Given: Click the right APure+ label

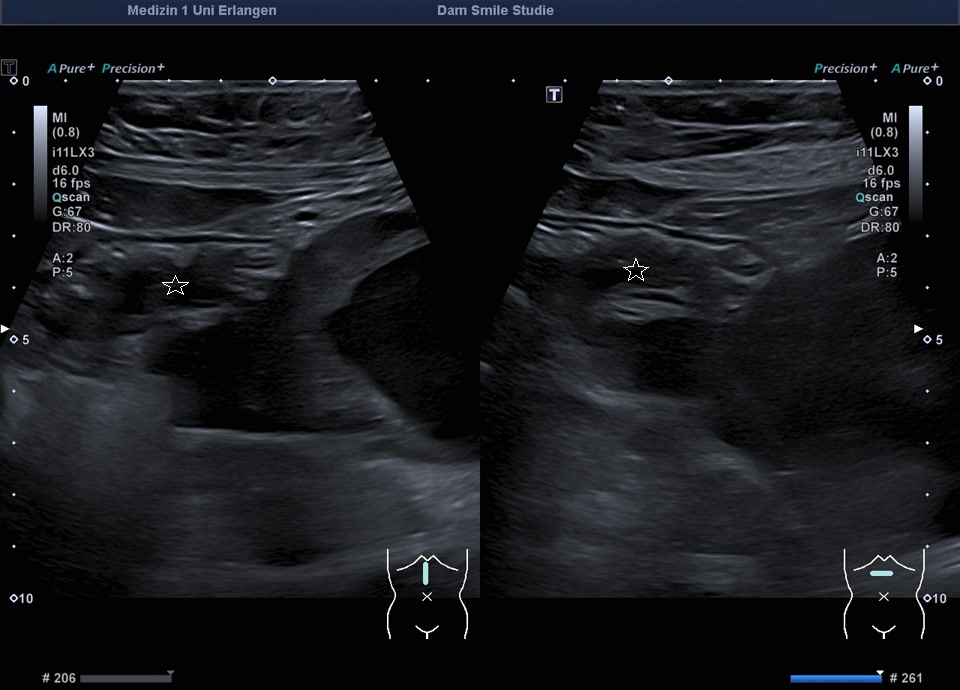Looking at the screenshot, I should pyautogui.click(x=915, y=68).
